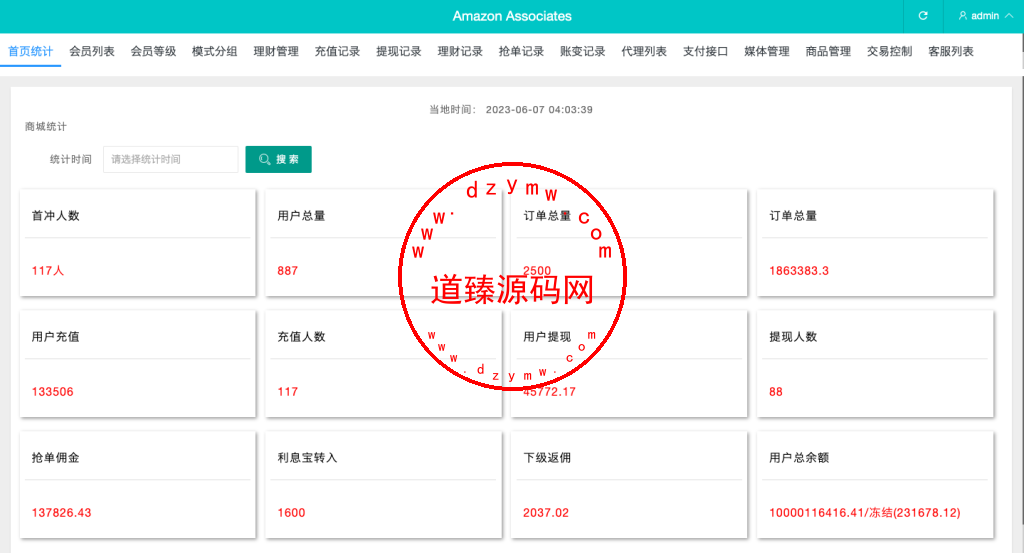The height and width of the screenshot is (553, 1024).
Task: Click the 利息宝转入 card title
Action: click(x=307, y=458)
